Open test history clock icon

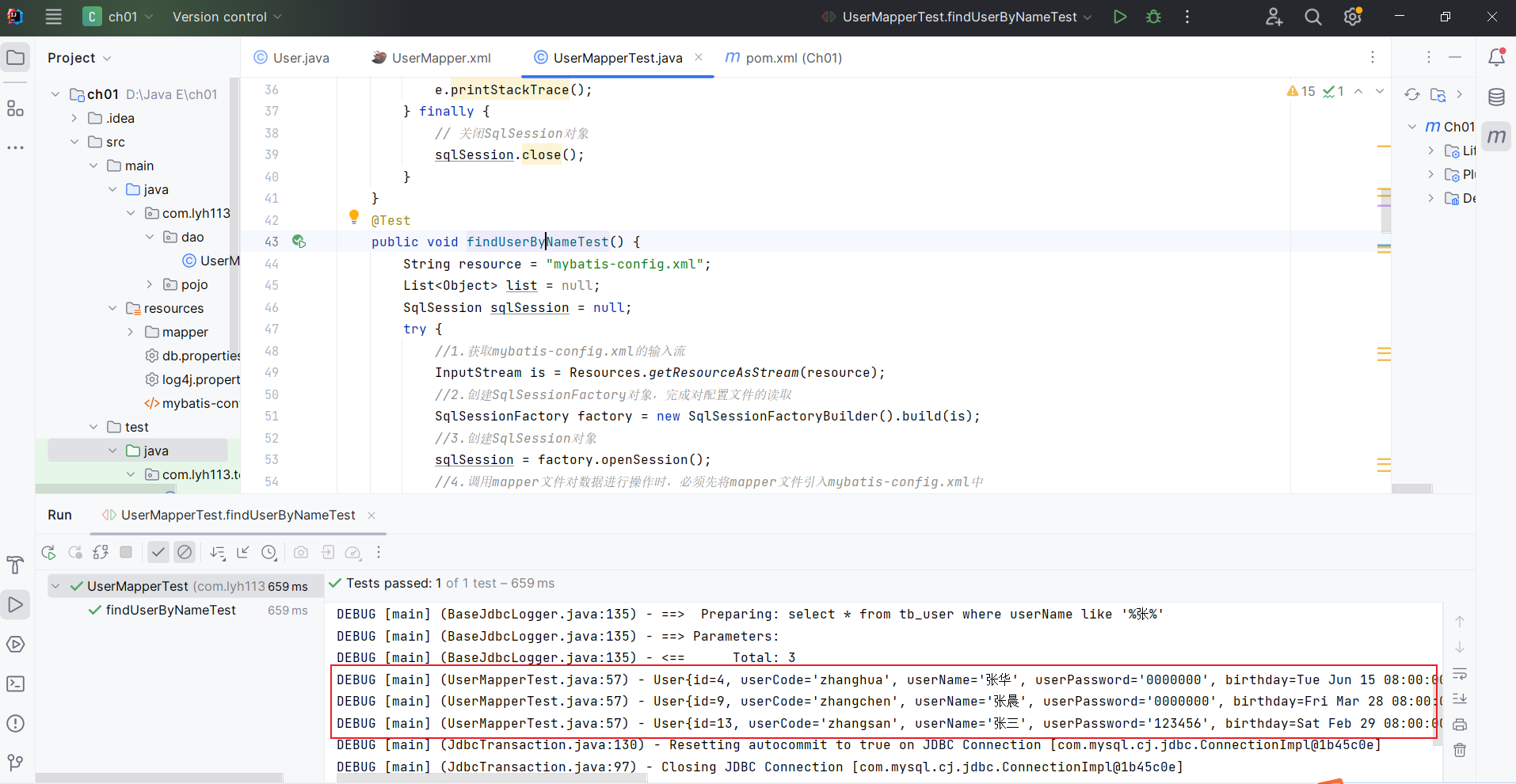coord(269,552)
